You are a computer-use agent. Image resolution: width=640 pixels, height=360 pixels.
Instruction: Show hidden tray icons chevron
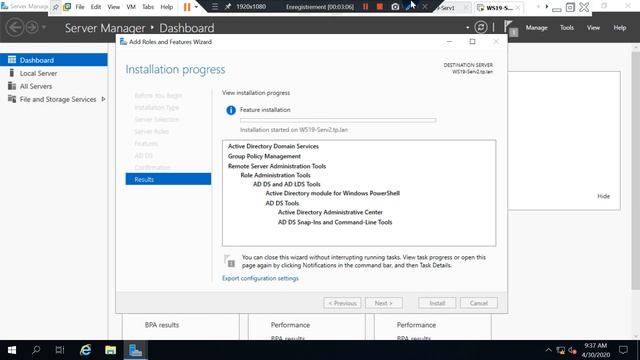click(548, 350)
